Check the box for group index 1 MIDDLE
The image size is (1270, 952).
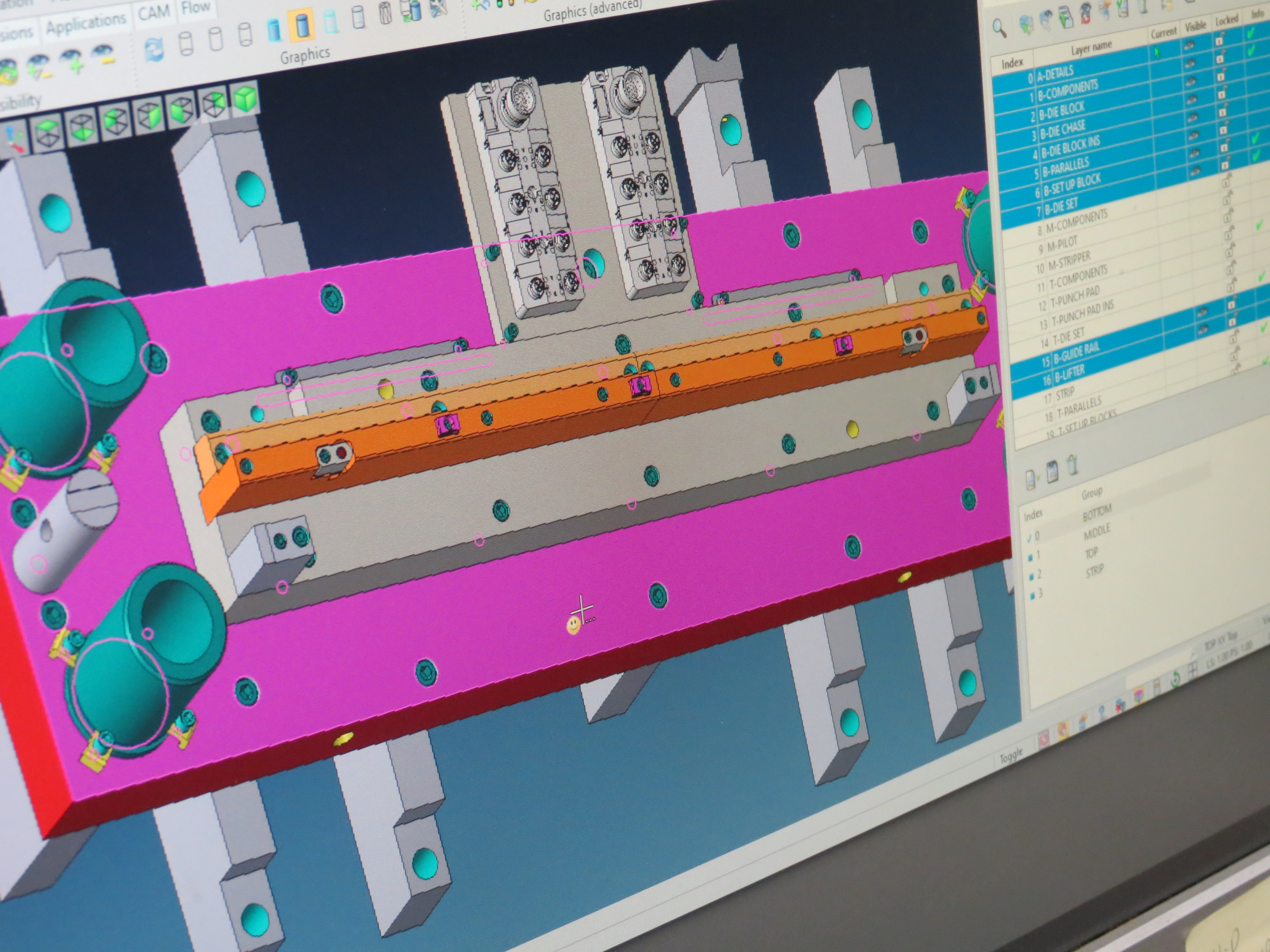coord(1031,557)
